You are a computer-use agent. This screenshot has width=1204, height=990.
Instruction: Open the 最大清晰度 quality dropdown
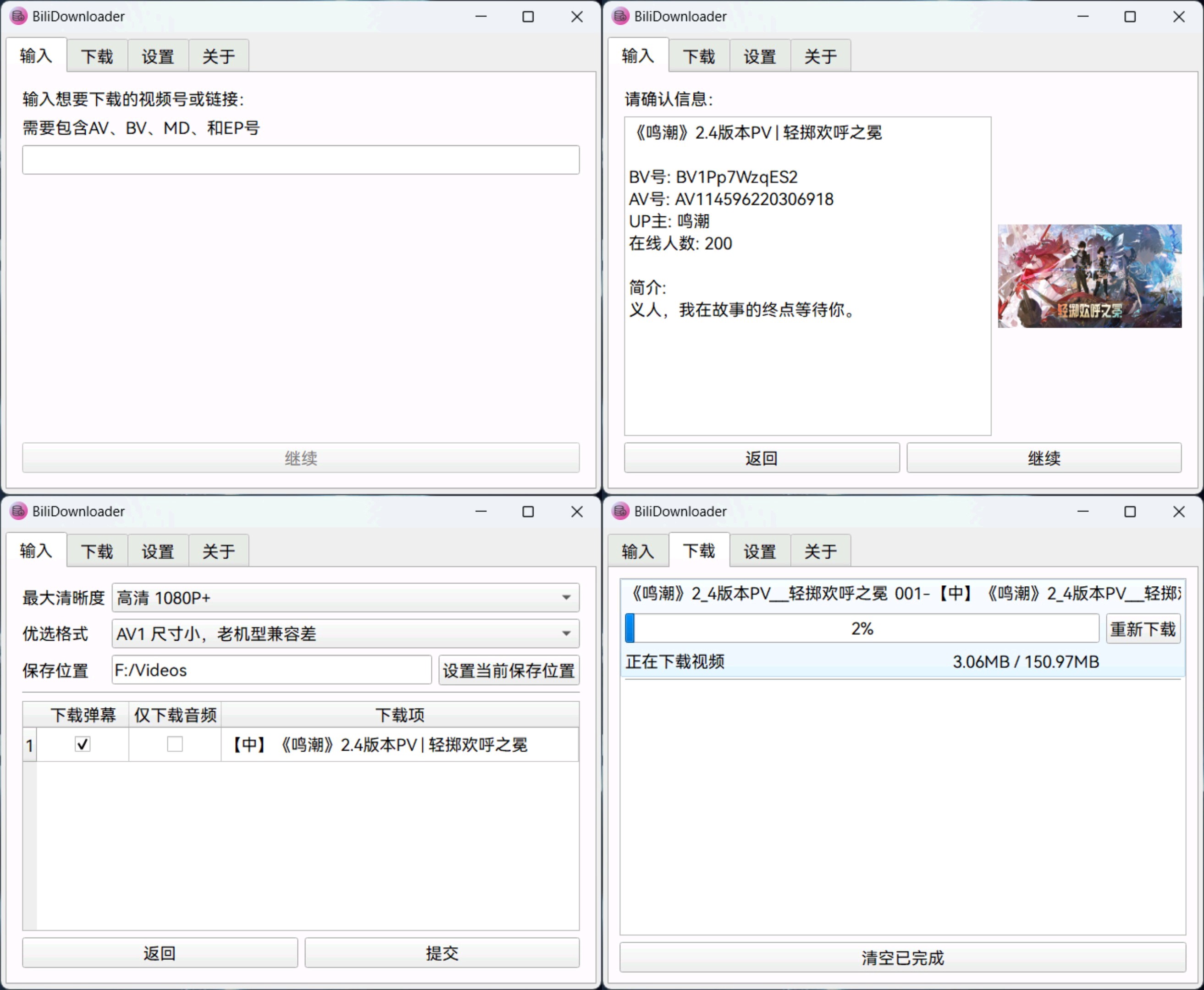pos(345,598)
